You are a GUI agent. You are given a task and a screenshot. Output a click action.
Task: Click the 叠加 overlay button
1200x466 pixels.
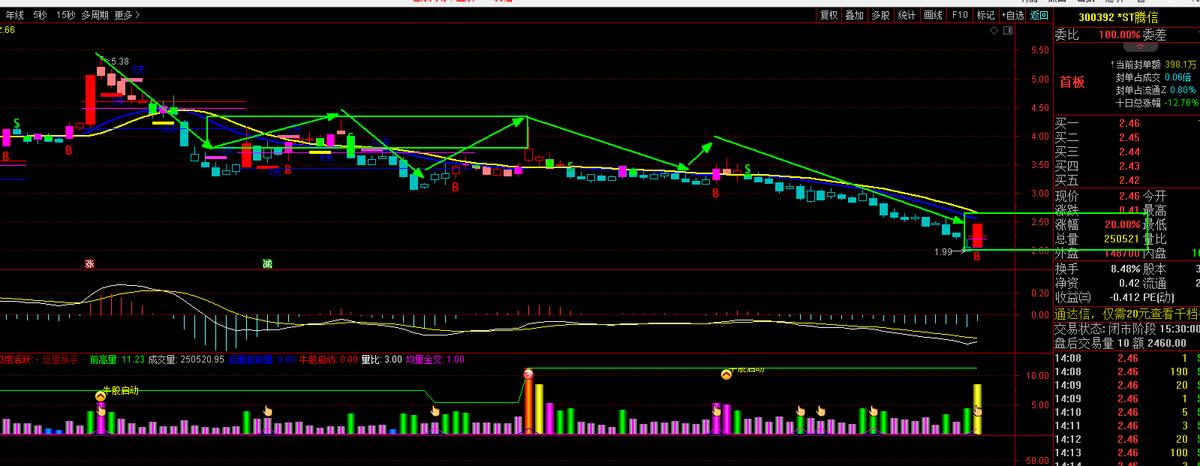coord(854,15)
